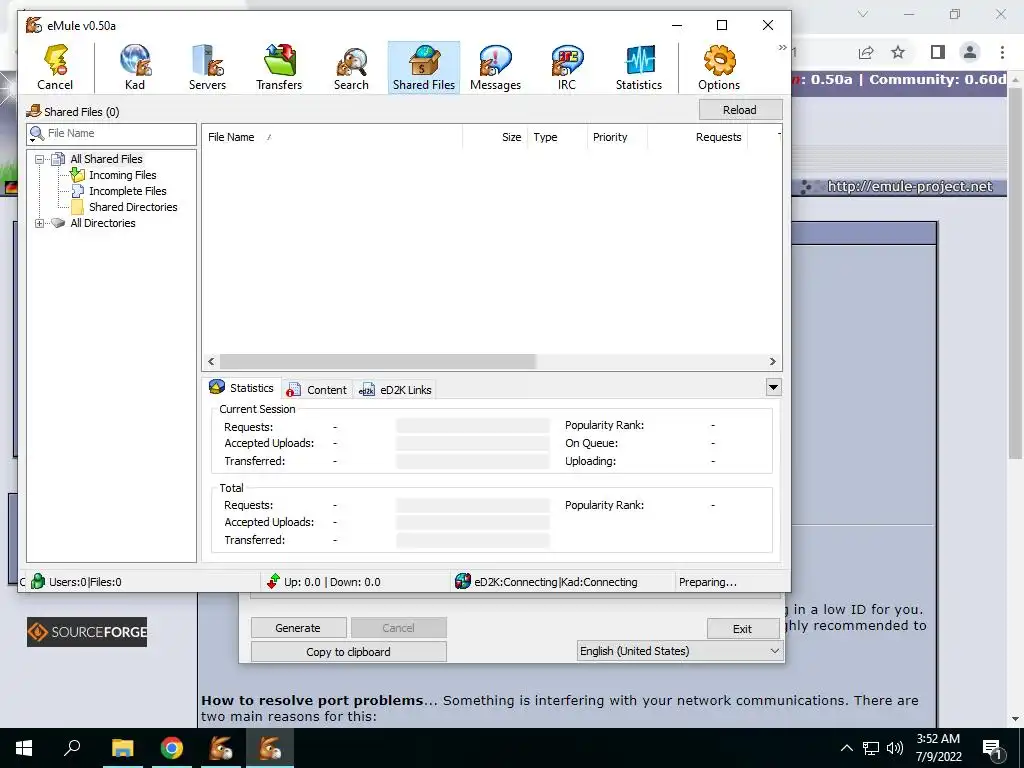The width and height of the screenshot is (1024, 768).
Task: Switch to the eD2K Links tab
Action: pyautogui.click(x=395, y=390)
